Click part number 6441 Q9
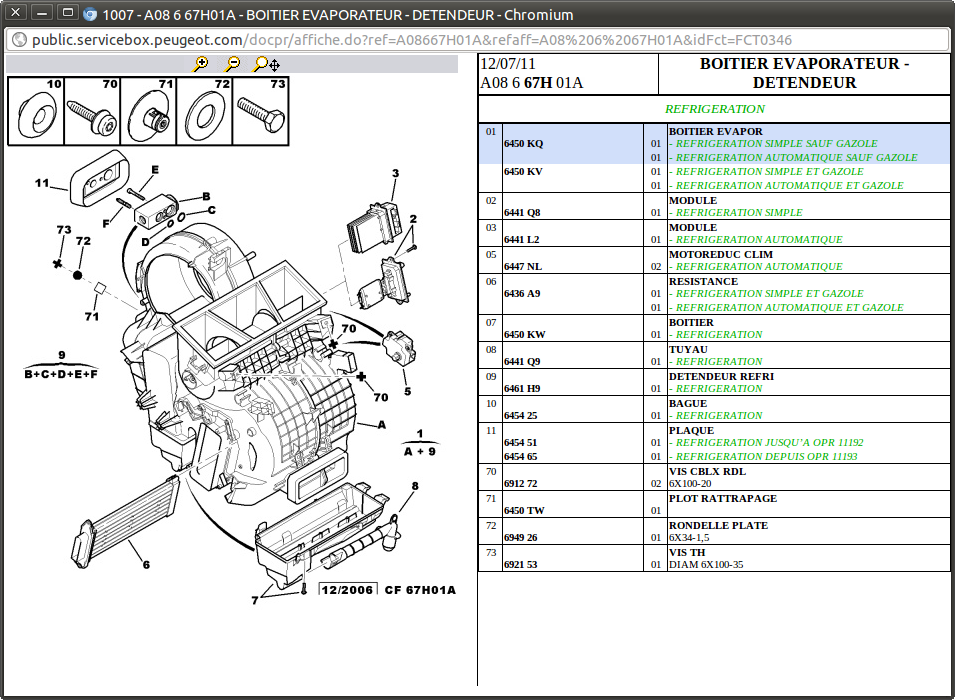 522,361
